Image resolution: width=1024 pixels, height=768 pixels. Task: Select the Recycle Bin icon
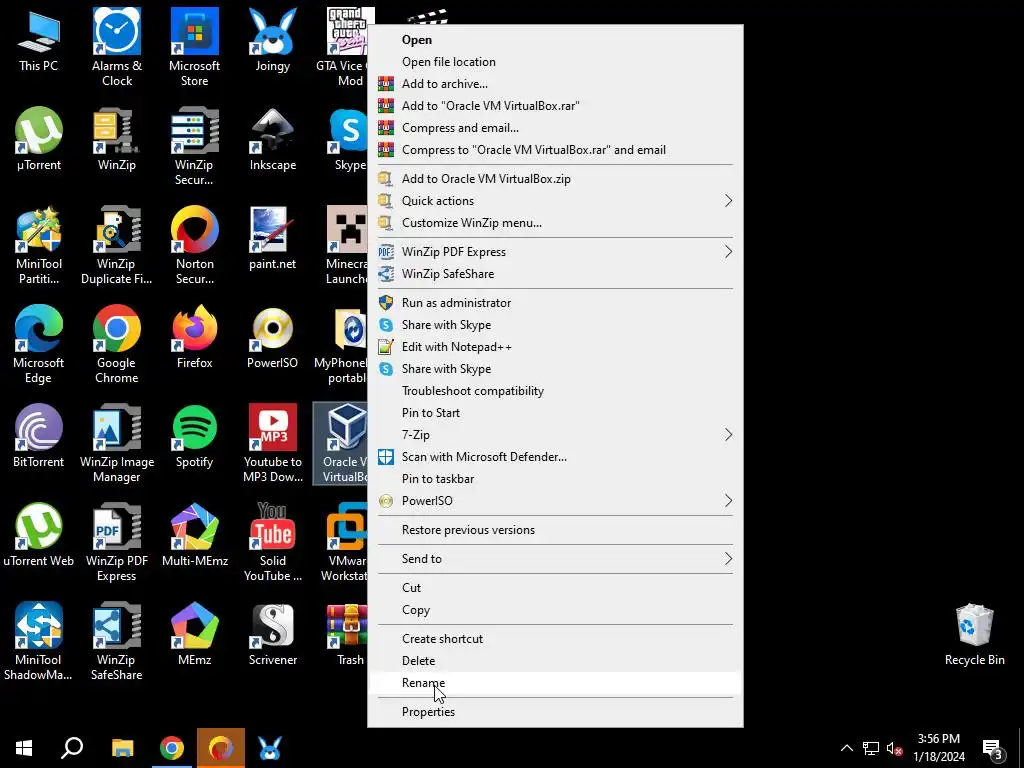tap(974, 634)
